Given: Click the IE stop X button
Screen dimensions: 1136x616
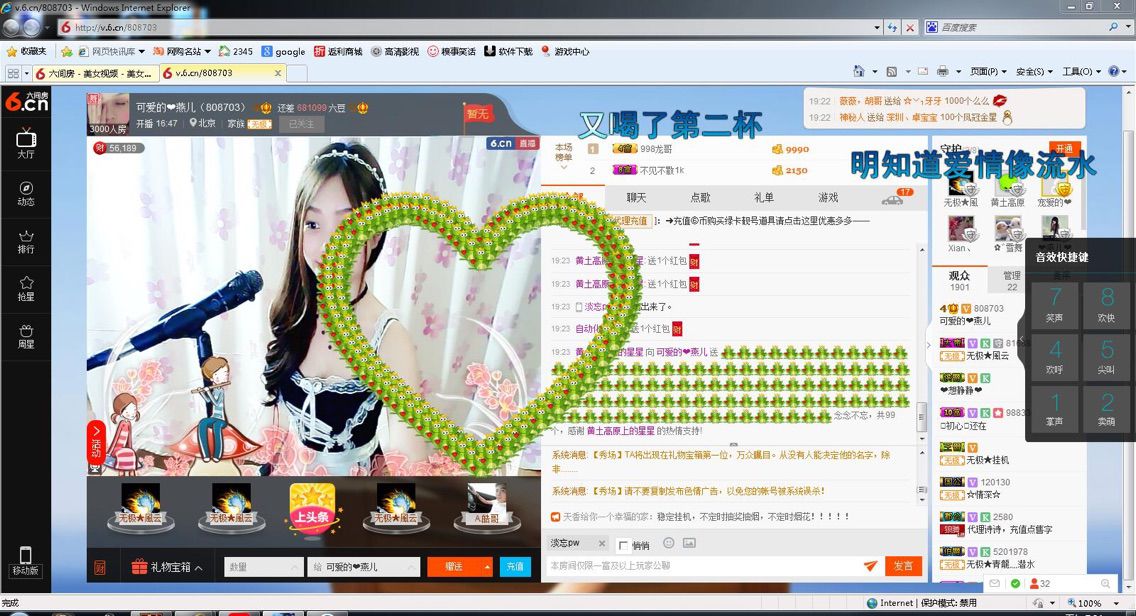Looking at the screenshot, I should coord(911,28).
